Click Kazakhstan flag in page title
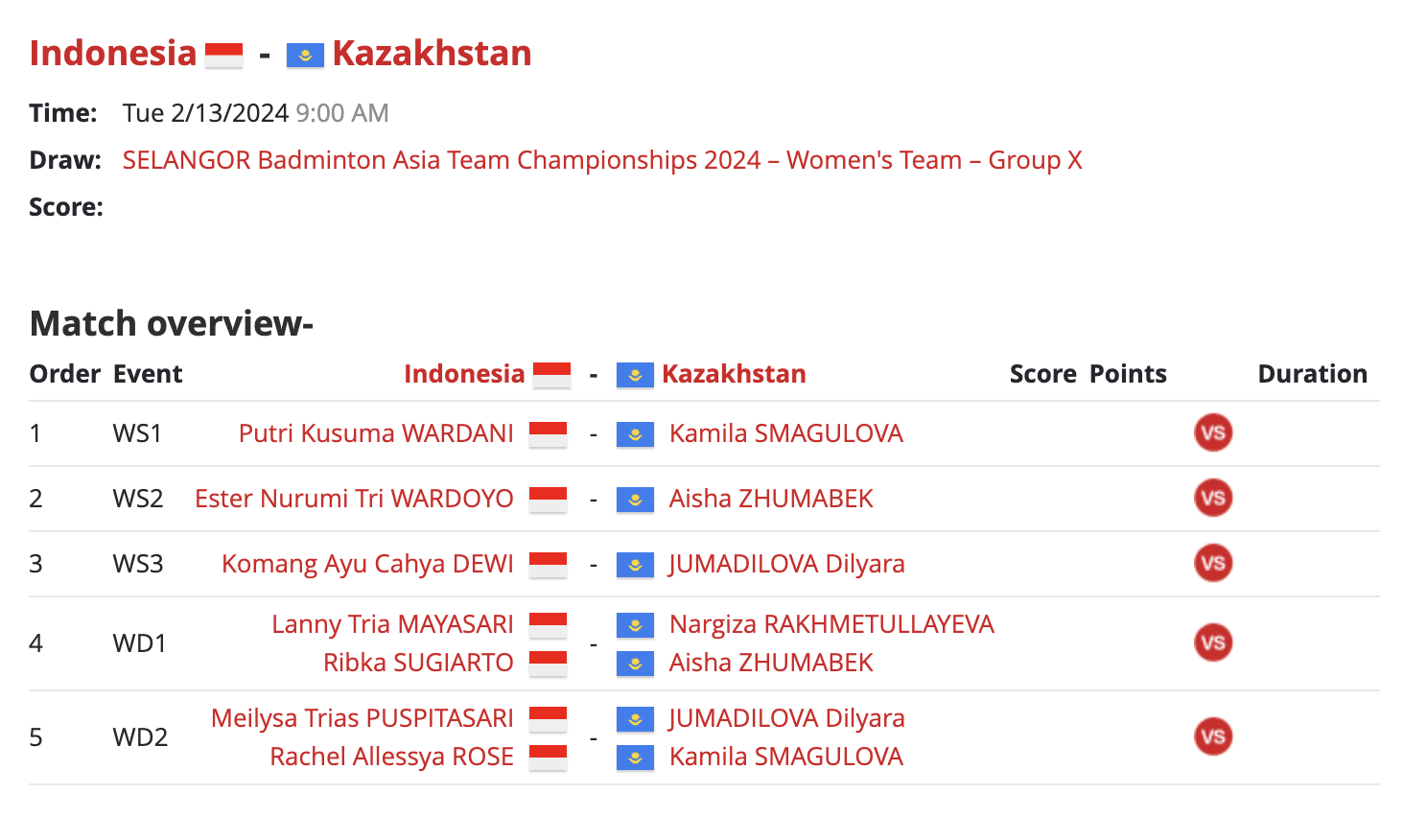 point(305,55)
